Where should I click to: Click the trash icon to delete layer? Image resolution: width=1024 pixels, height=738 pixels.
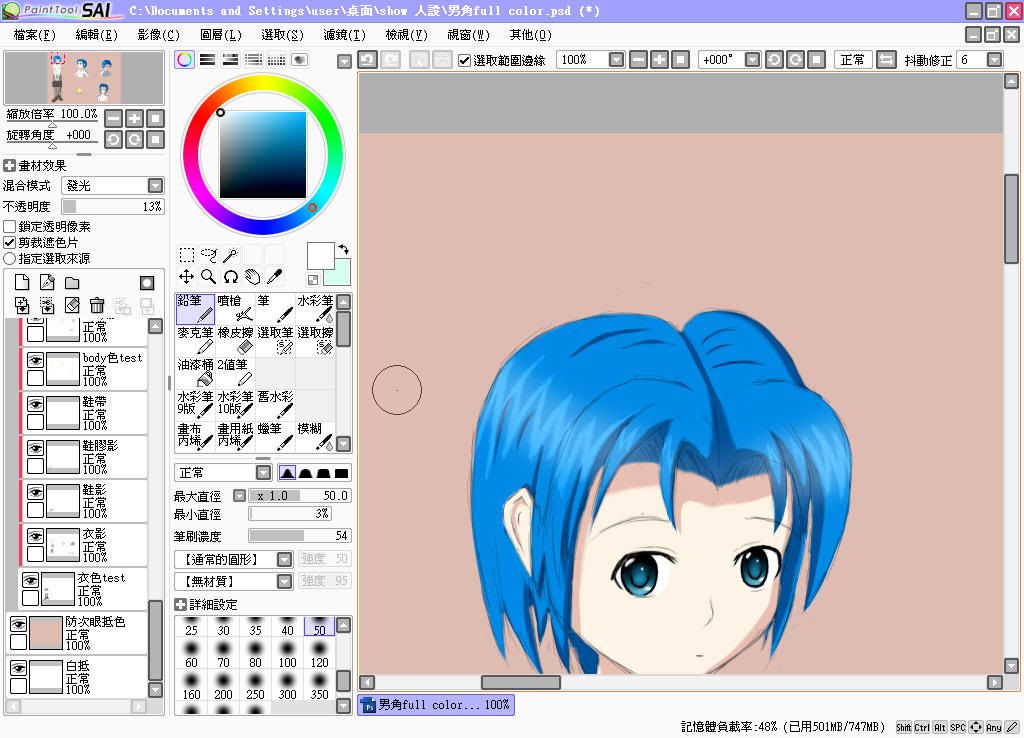coord(97,306)
